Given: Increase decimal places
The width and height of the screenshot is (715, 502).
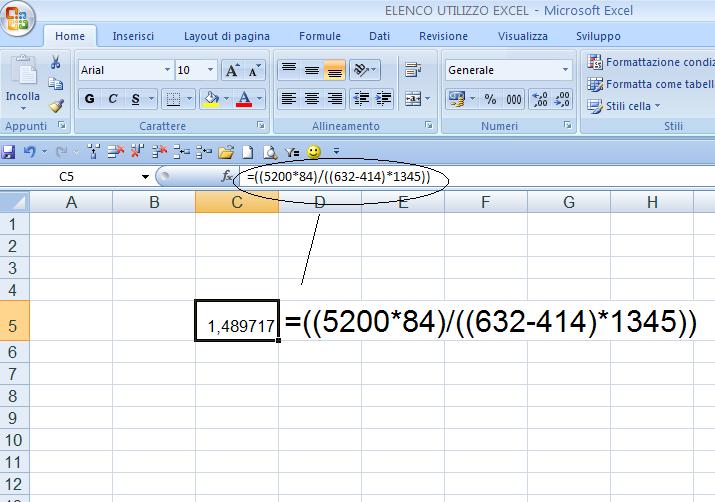Looking at the screenshot, I should tap(540, 99).
